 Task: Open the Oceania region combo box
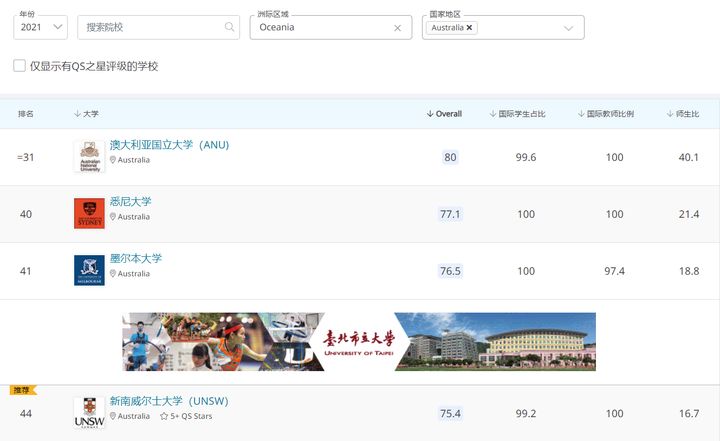click(x=331, y=27)
